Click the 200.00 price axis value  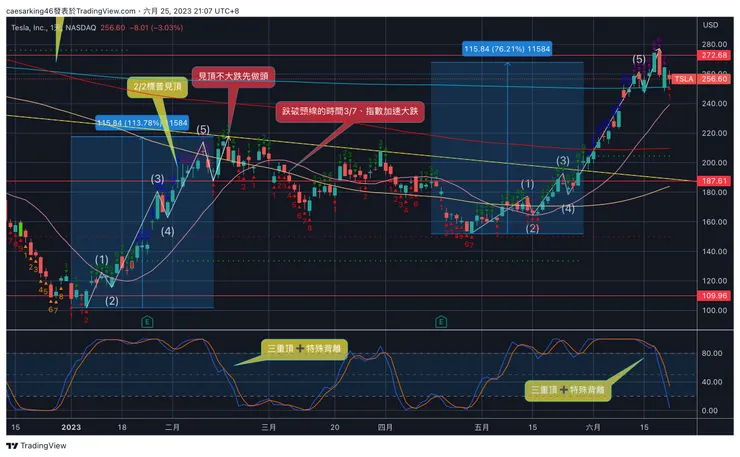click(x=714, y=162)
